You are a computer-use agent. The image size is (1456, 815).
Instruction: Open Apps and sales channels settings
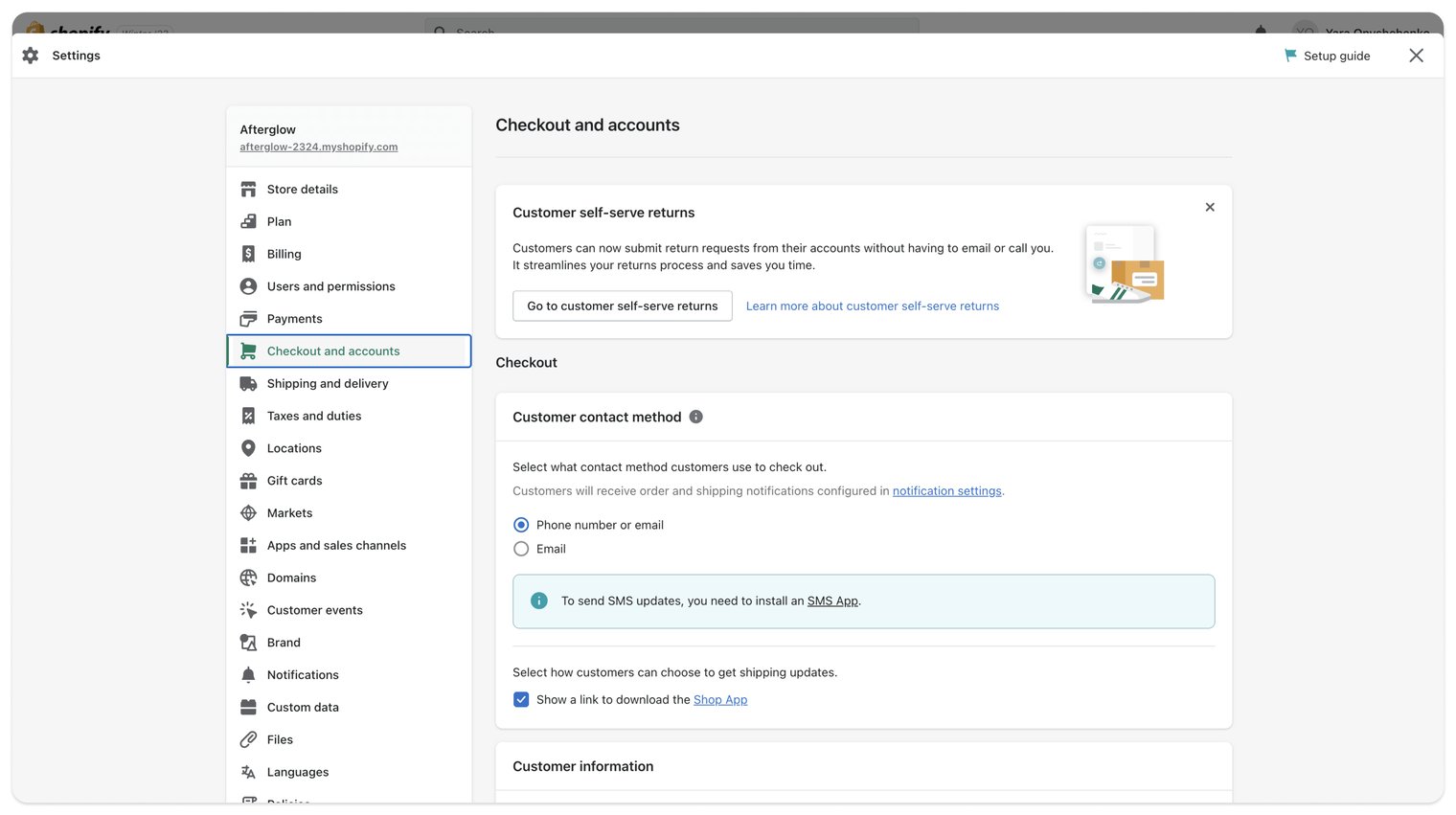[x=336, y=546]
